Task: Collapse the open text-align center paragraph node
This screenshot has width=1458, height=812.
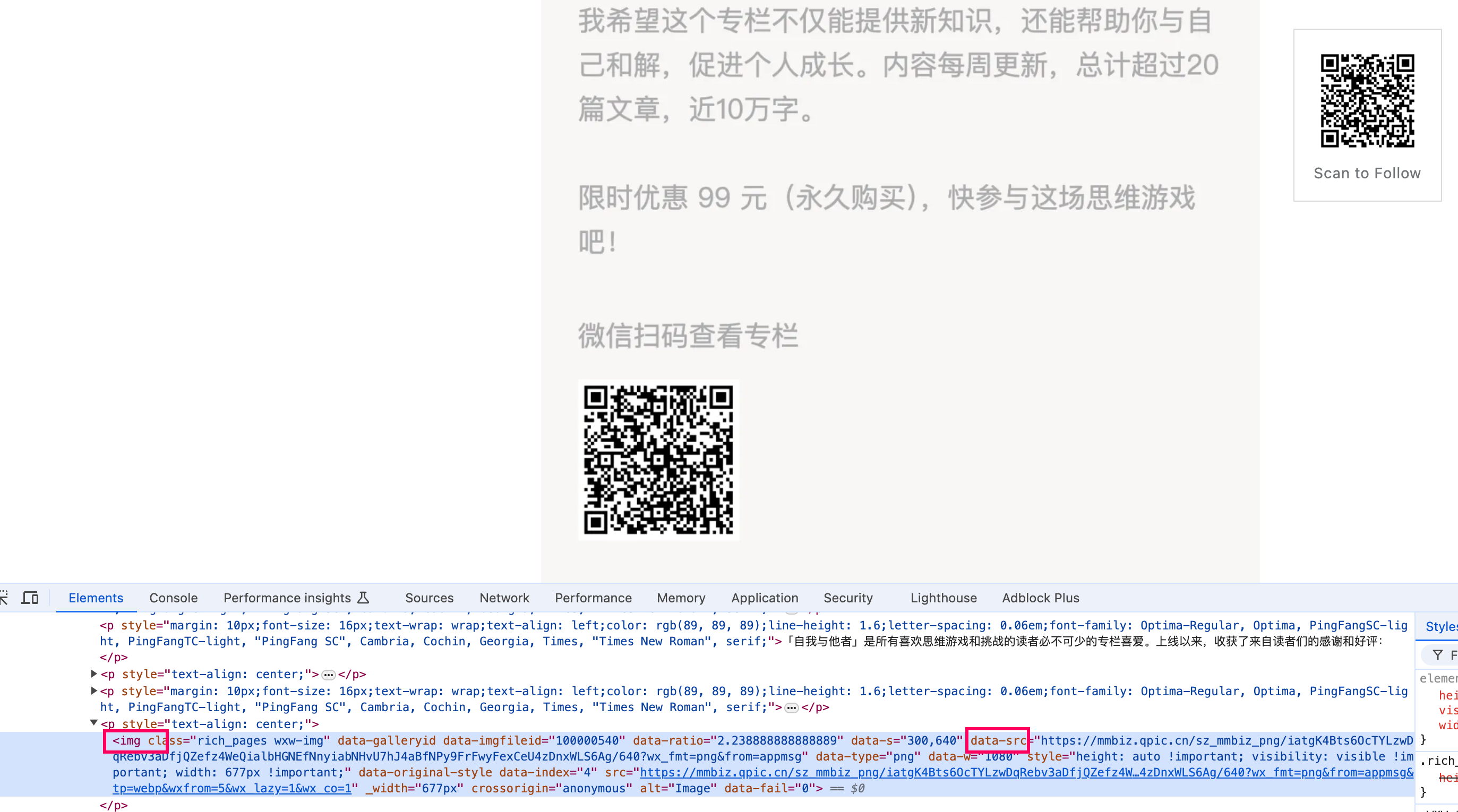Action: tap(94, 723)
